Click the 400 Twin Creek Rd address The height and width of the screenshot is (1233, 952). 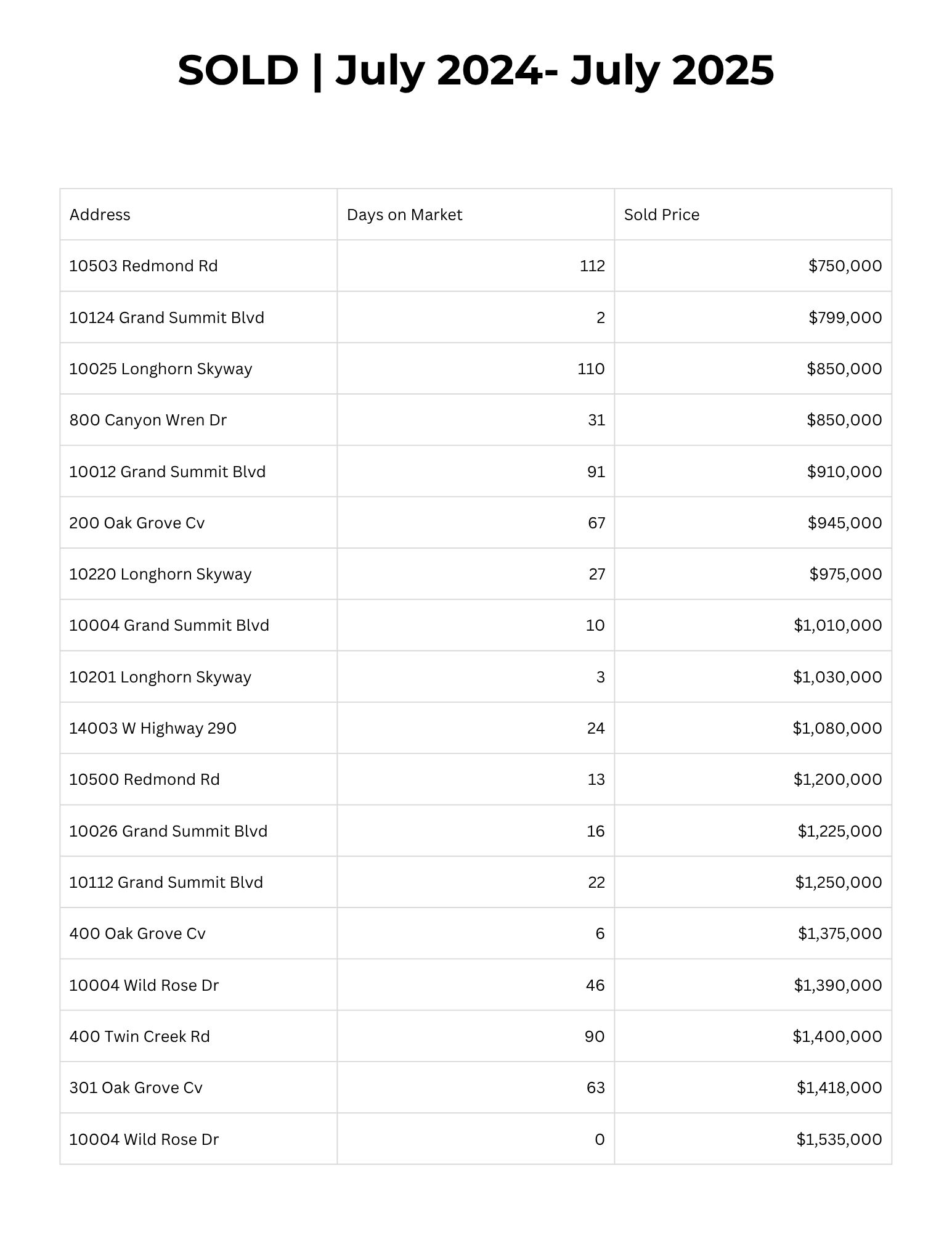tap(140, 1036)
